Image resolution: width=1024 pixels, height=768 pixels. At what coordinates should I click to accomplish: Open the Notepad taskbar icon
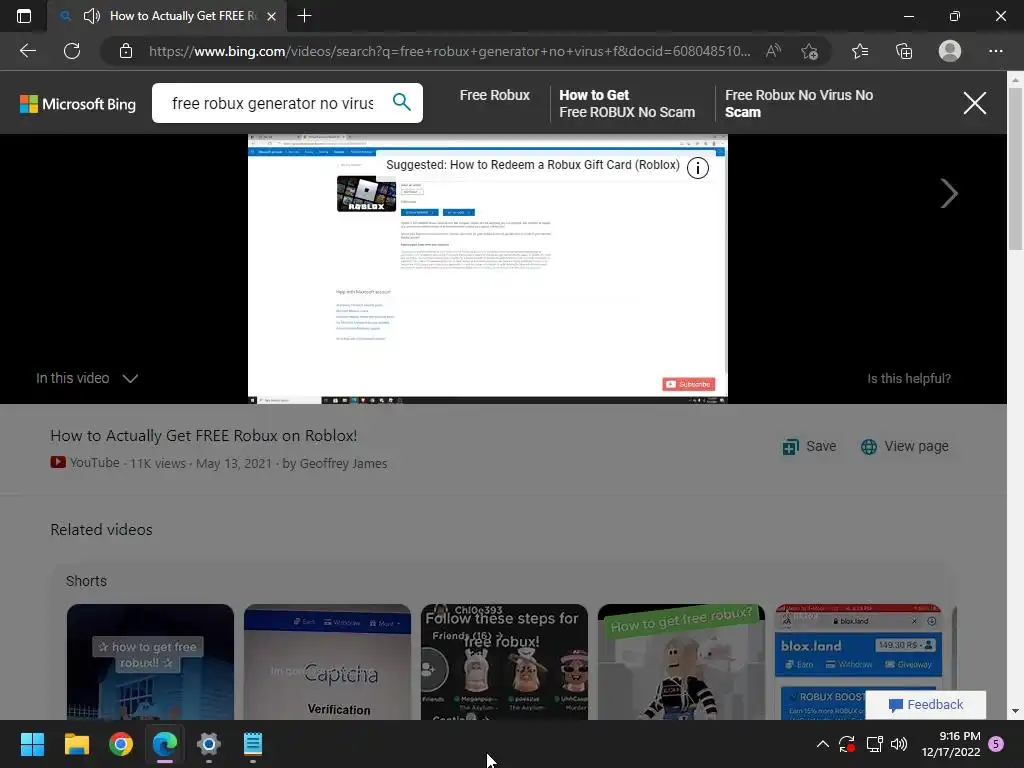coord(253,744)
